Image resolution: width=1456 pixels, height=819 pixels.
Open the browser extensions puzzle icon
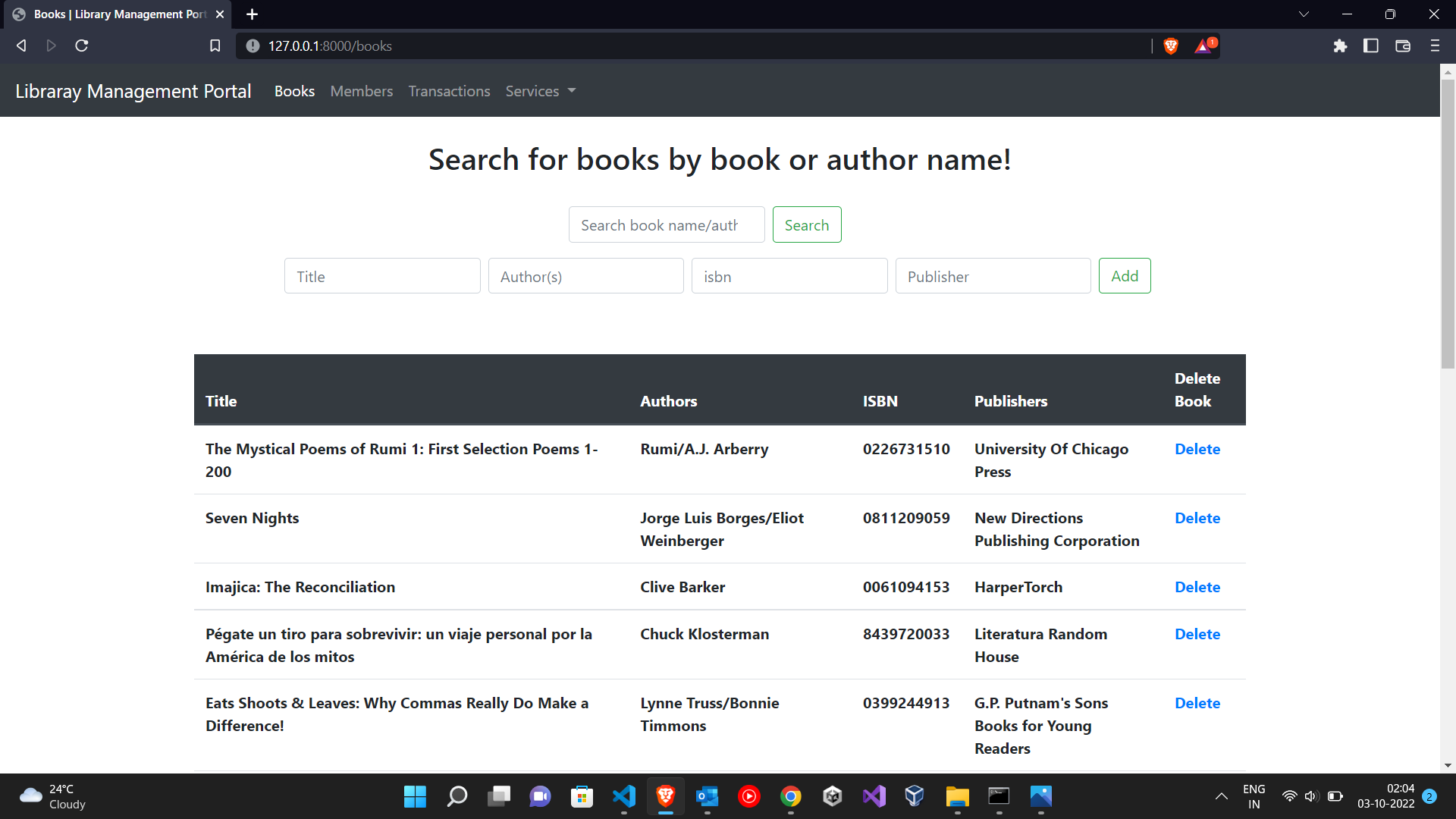coord(1340,46)
